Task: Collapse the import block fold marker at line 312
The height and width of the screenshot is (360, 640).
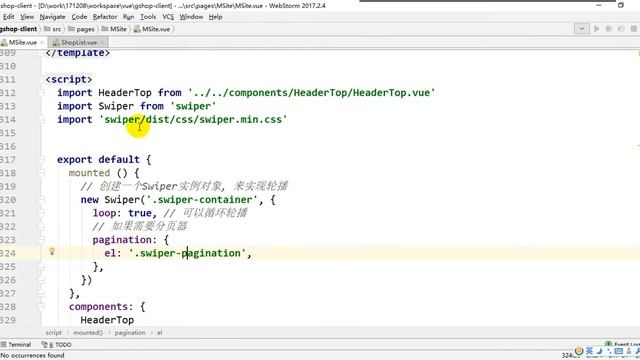Action: coord(41,93)
